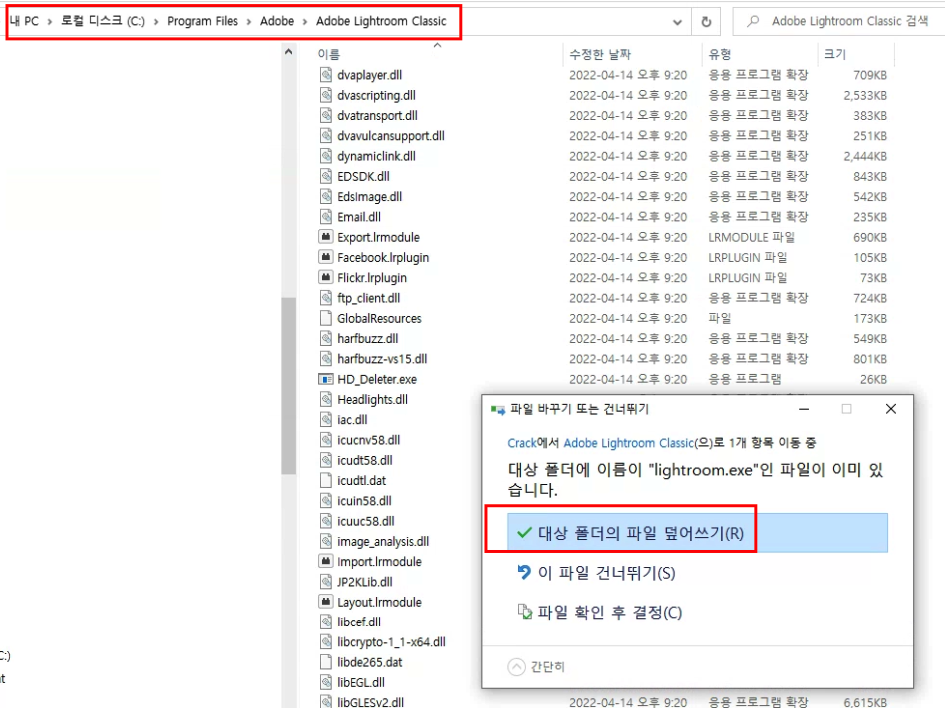945x708 pixels.
Task: Click the GlobalResources blank file icon
Action: coord(325,318)
